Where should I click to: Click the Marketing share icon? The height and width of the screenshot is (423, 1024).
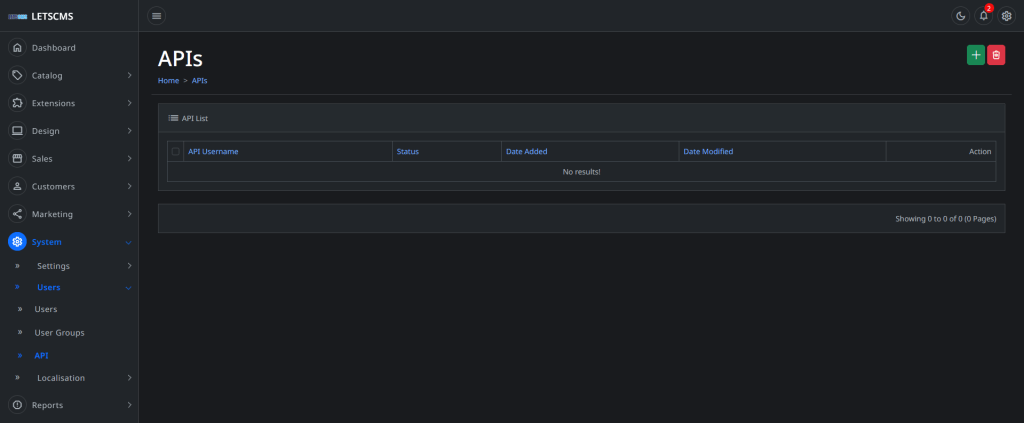coord(17,214)
